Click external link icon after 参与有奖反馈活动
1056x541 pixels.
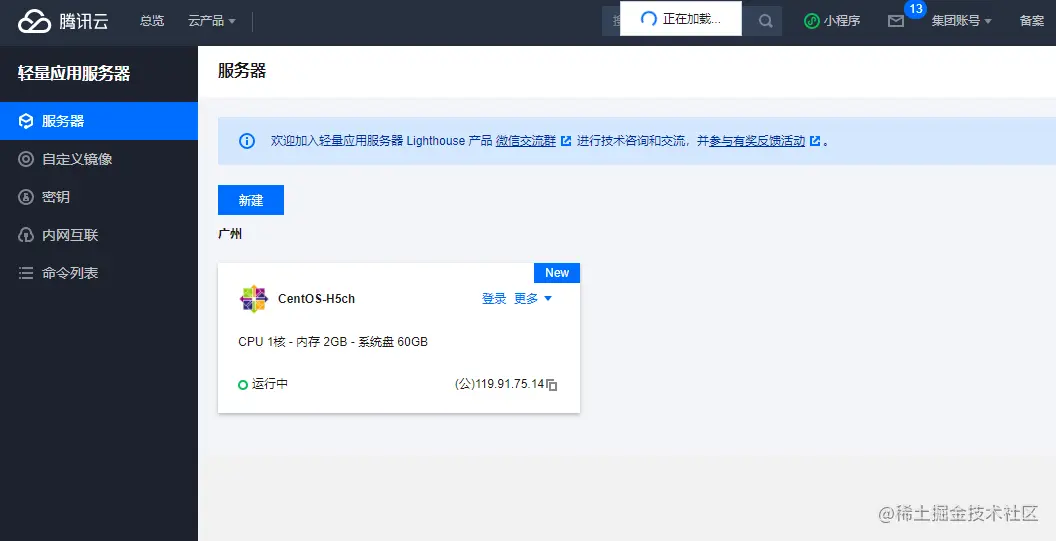816,141
